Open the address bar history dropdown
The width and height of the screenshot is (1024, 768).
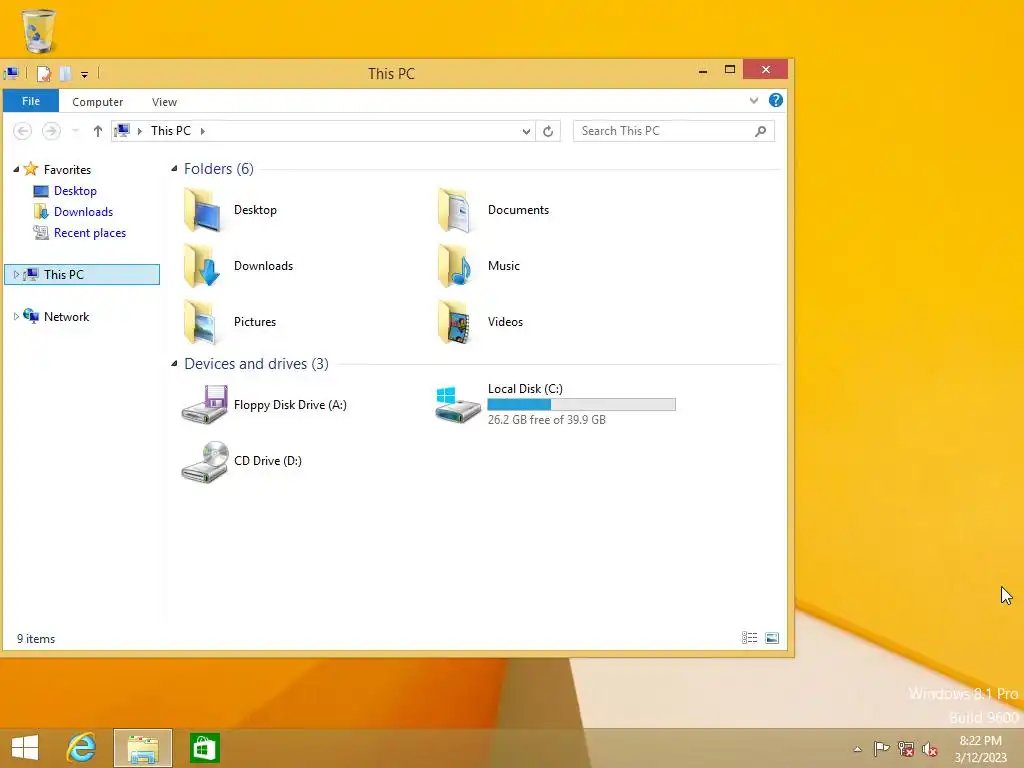(x=526, y=131)
